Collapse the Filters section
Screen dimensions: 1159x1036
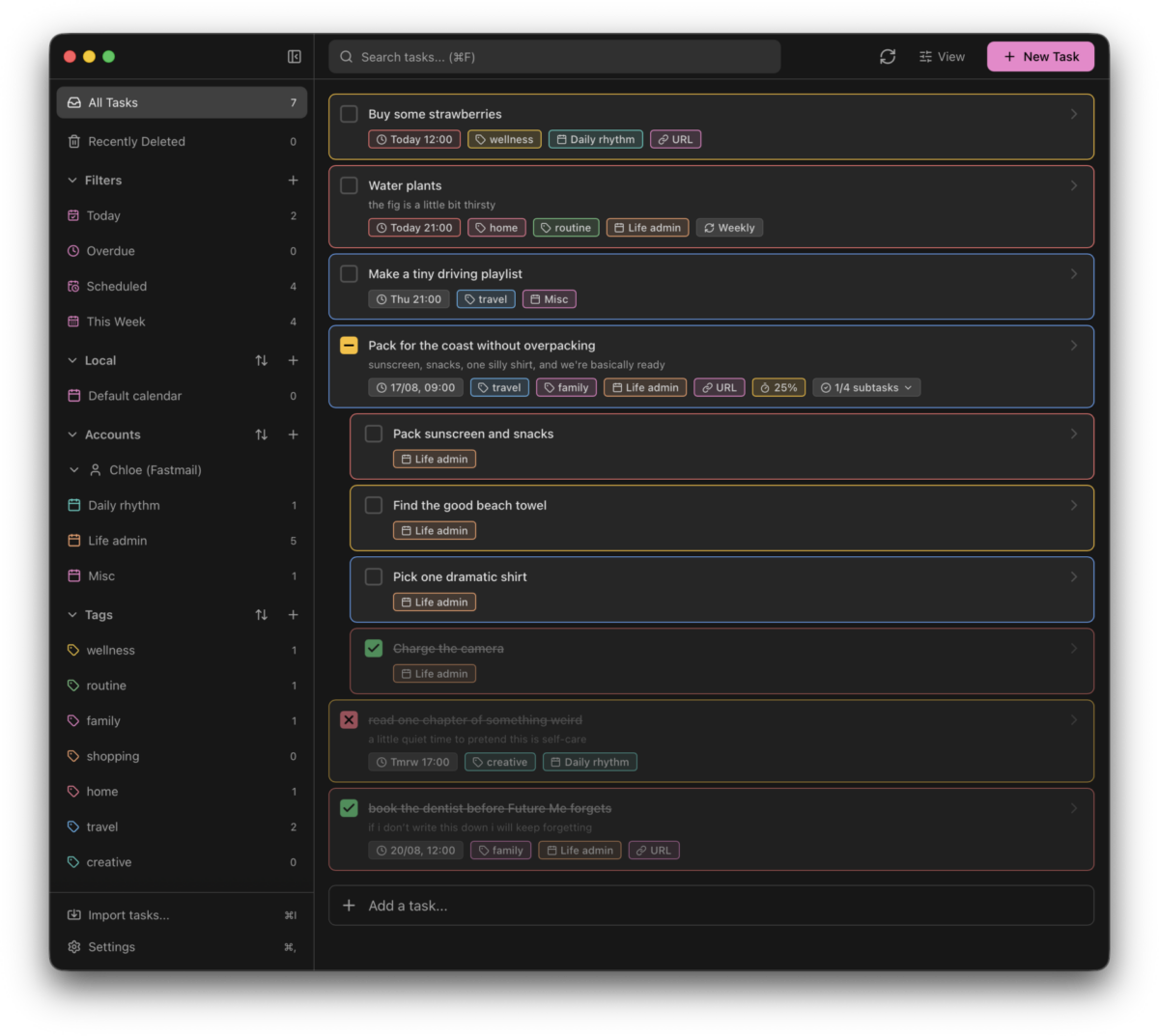72,181
